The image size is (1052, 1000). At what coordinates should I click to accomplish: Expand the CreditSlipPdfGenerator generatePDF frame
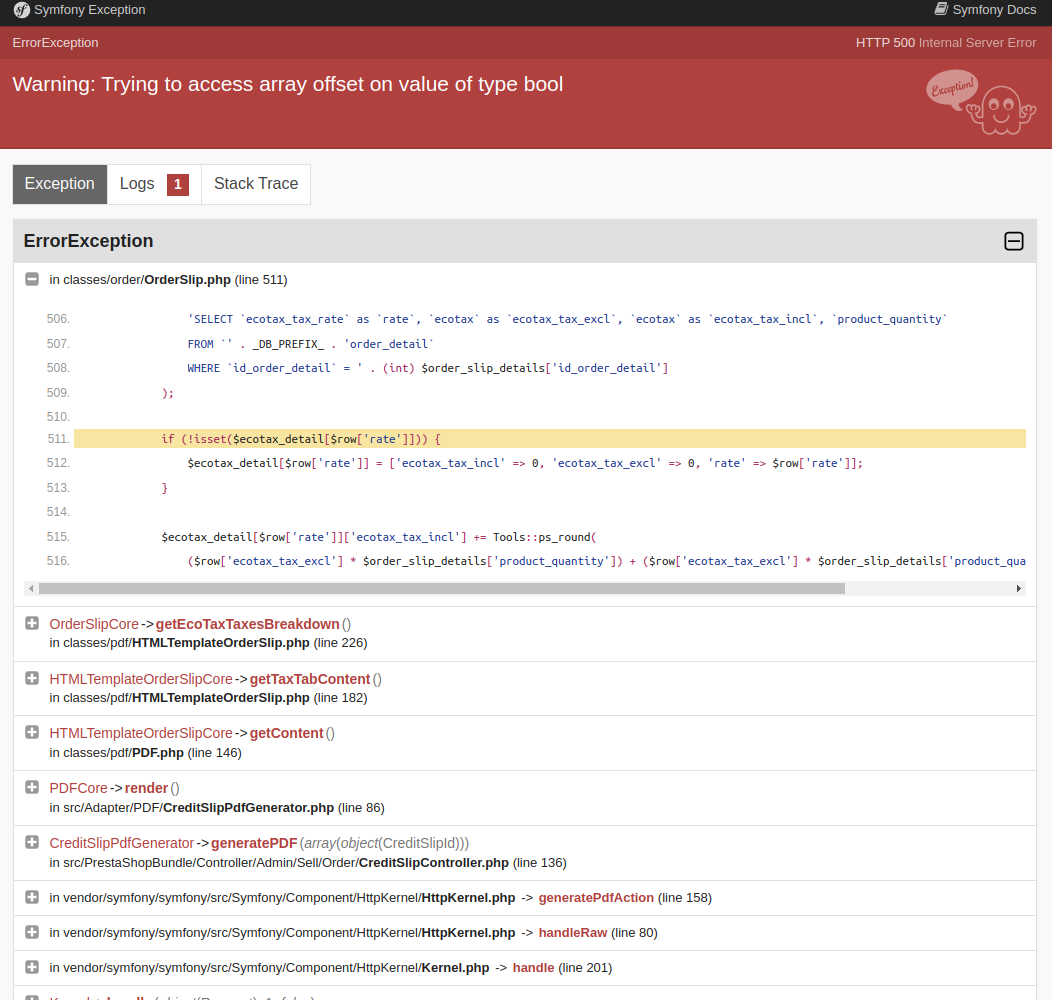pyautogui.click(x=31, y=843)
